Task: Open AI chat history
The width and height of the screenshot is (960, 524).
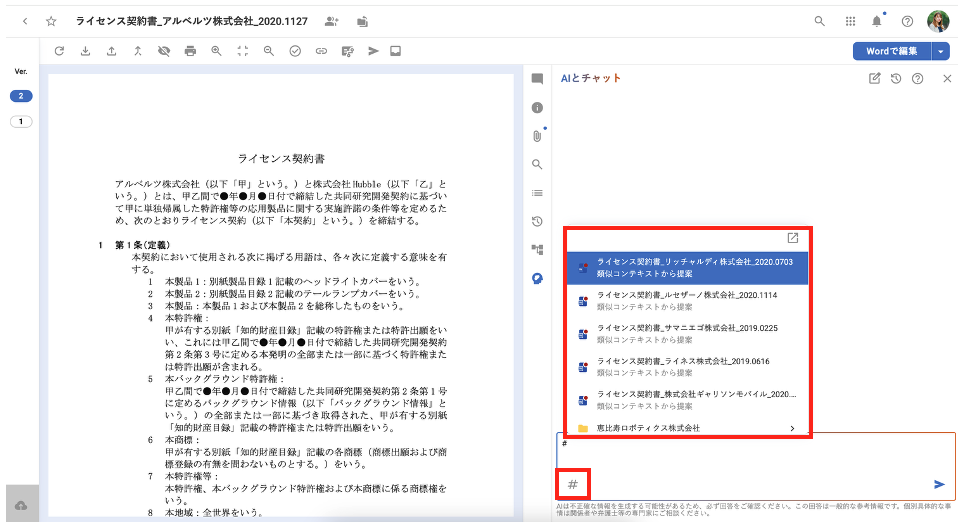Action: pyautogui.click(x=896, y=78)
